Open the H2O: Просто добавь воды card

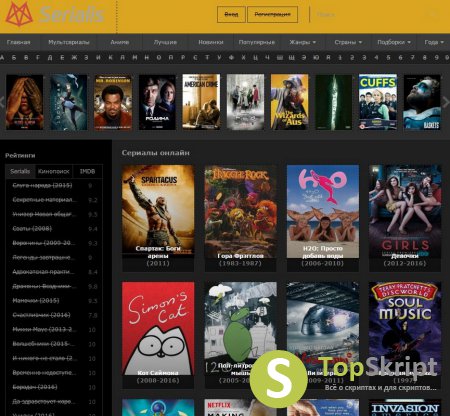point(323,217)
